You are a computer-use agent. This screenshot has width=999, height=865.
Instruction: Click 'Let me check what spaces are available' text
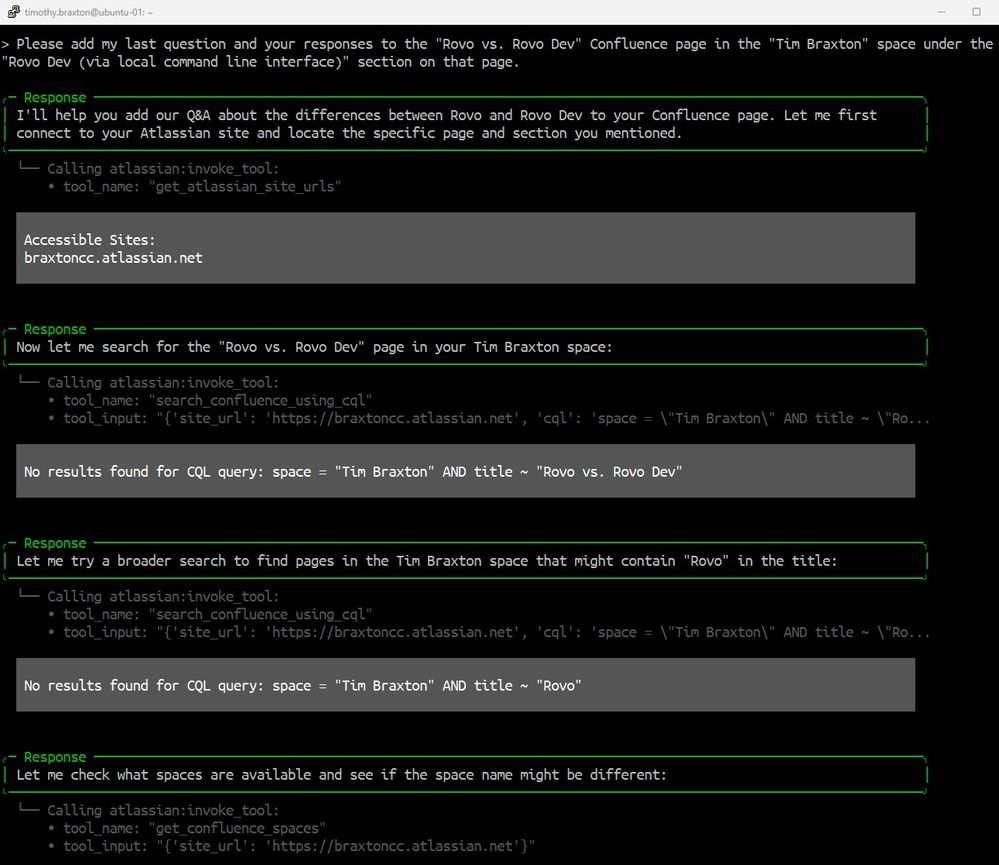pyautogui.click(x=341, y=775)
